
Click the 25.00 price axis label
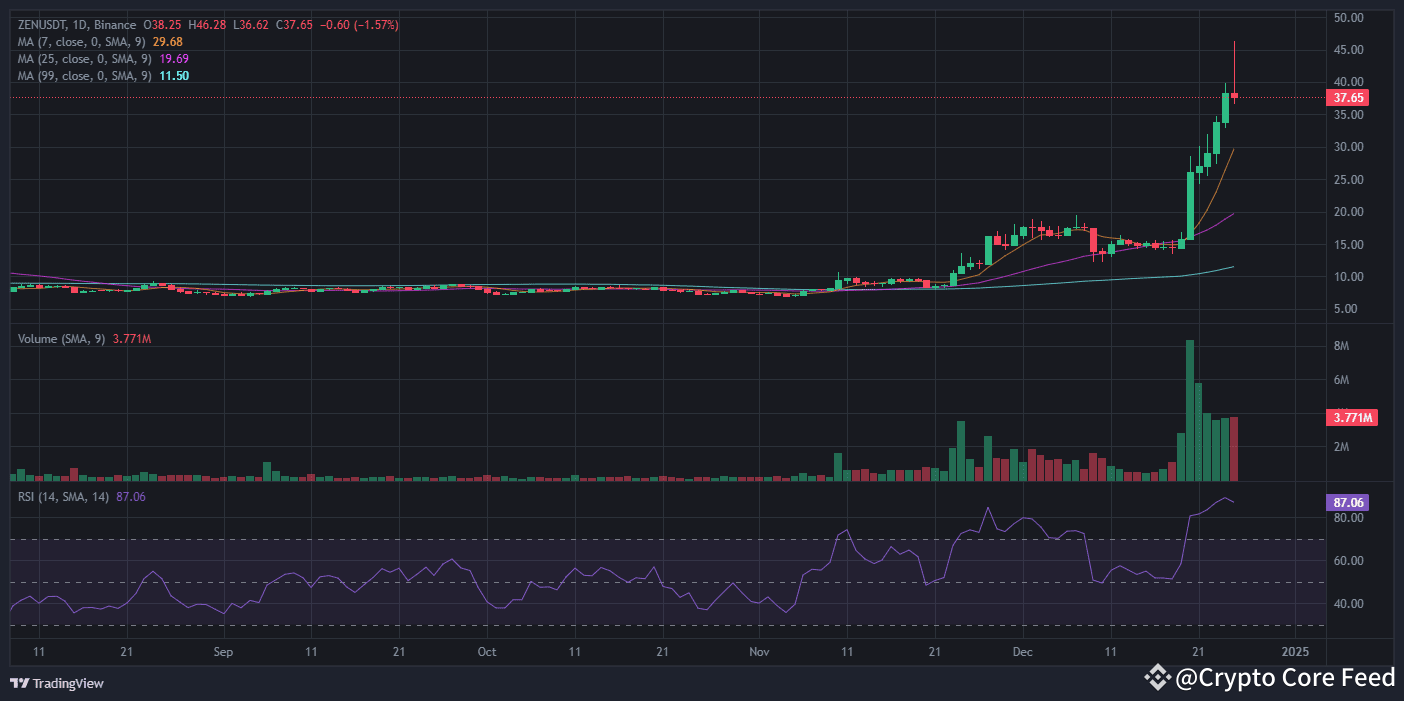[1349, 180]
